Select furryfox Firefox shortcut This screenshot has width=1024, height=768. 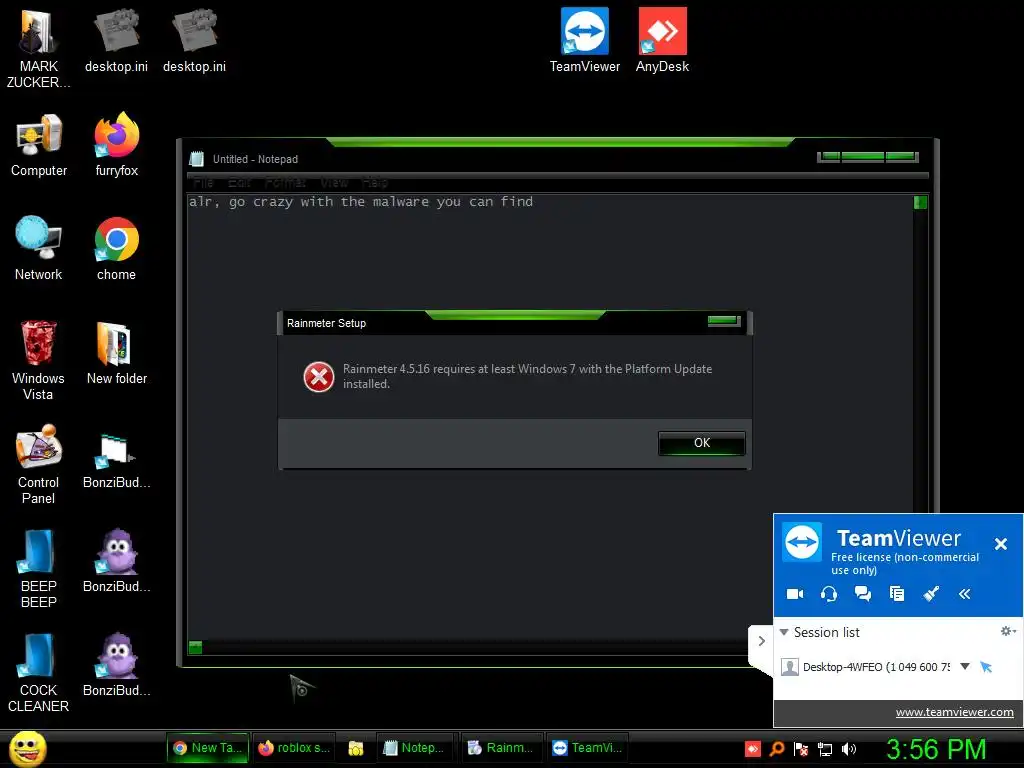coord(116,145)
